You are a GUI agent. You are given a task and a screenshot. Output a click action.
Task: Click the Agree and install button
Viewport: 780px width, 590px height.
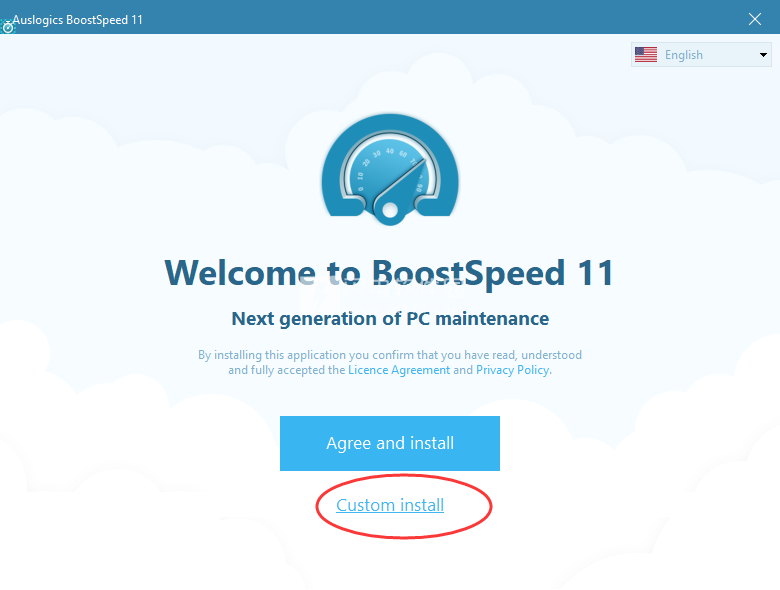(x=390, y=443)
